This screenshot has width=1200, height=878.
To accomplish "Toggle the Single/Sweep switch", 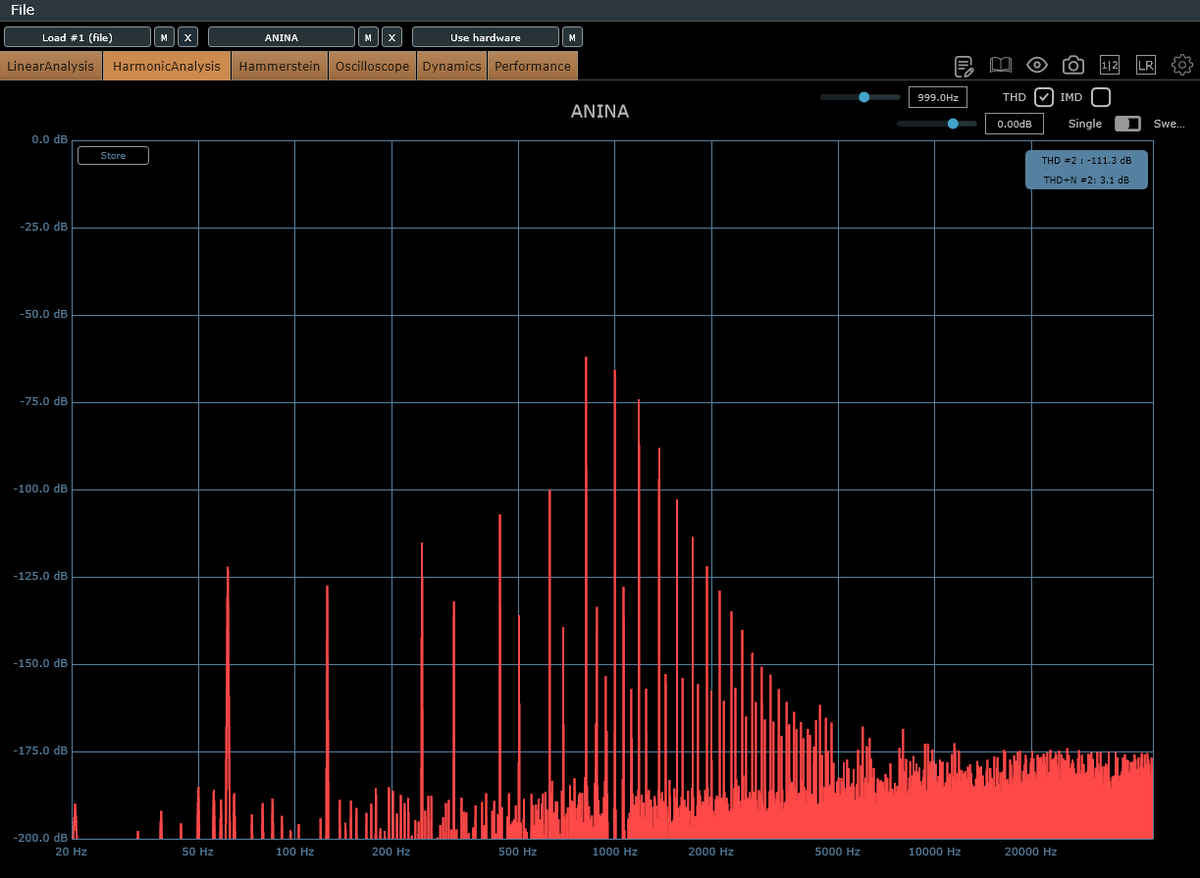I will [1128, 124].
